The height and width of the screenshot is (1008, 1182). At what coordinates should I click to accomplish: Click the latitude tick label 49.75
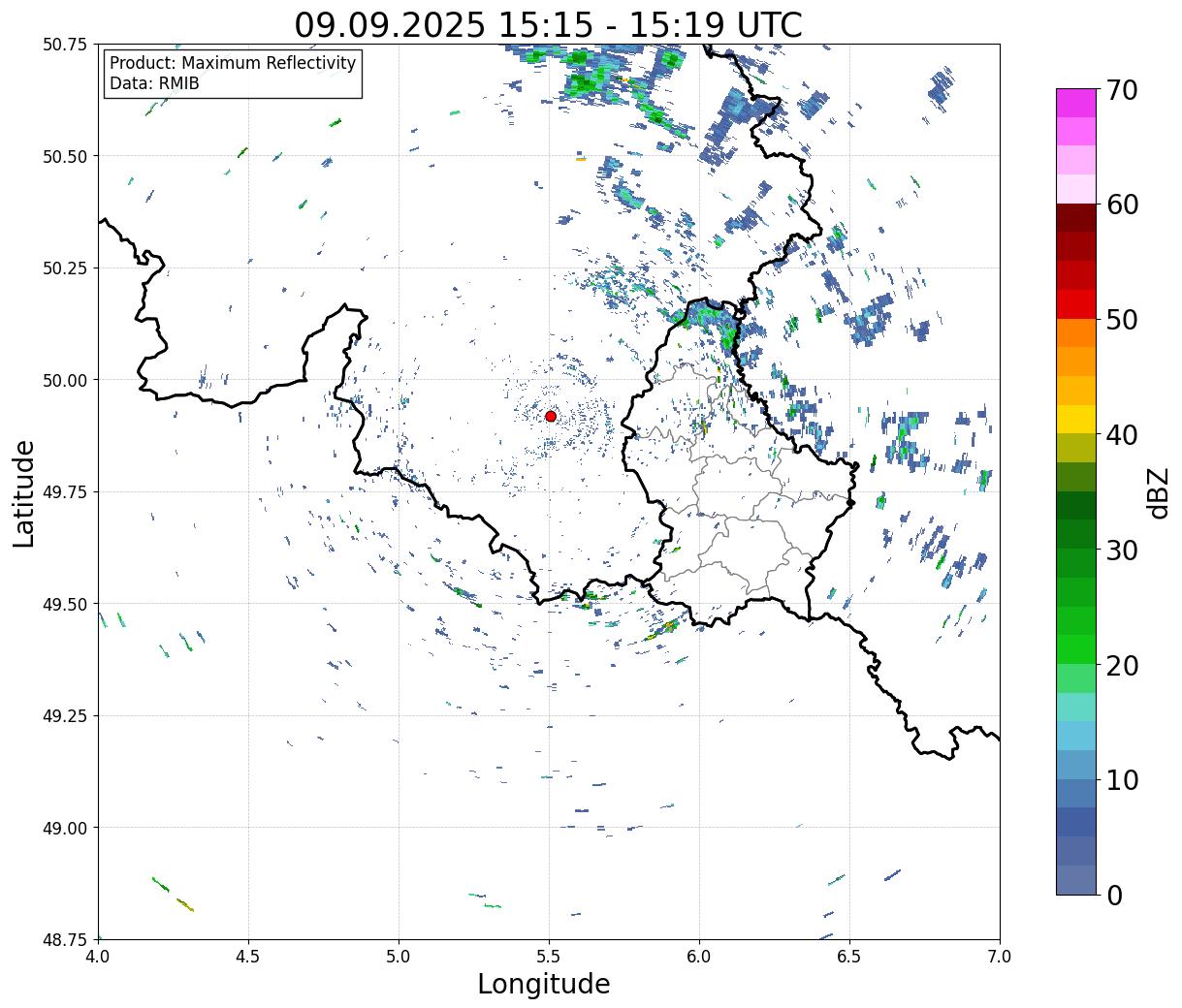(x=65, y=492)
